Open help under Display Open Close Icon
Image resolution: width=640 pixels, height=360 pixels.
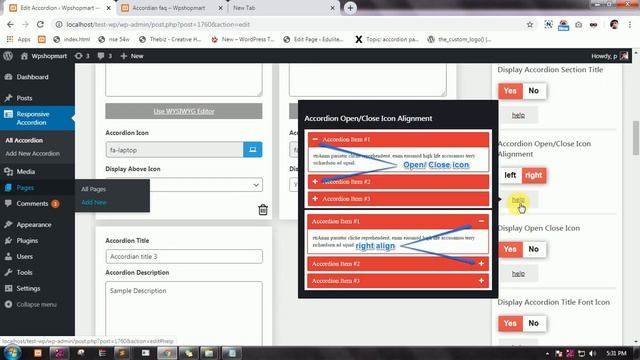[518, 273]
